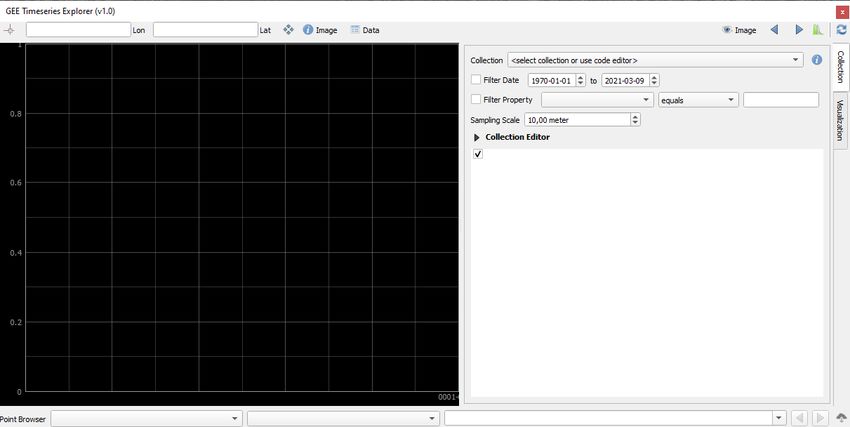Open the first Point Browser dropdown
Screen dimensions: 850x427
[x=146, y=418]
